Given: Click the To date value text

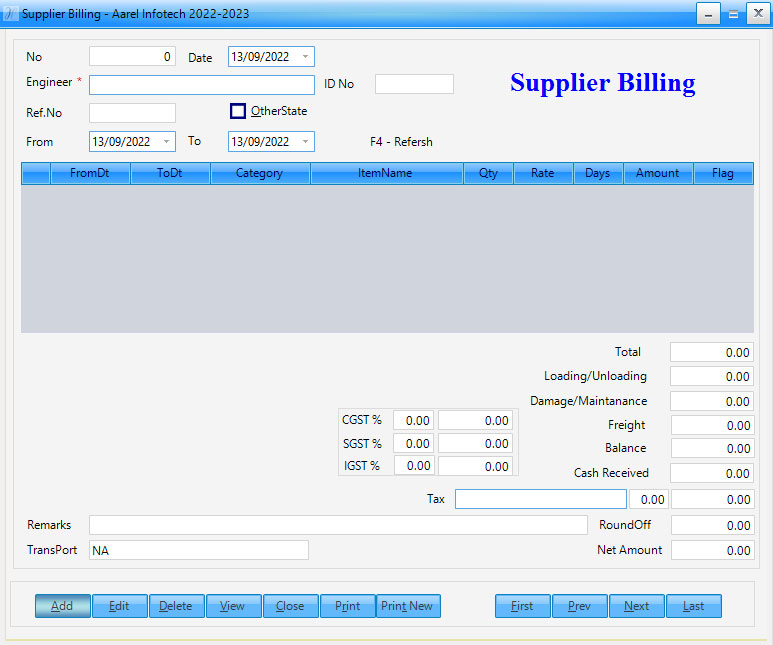Looking at the screenshot, I should click(260, 142).
